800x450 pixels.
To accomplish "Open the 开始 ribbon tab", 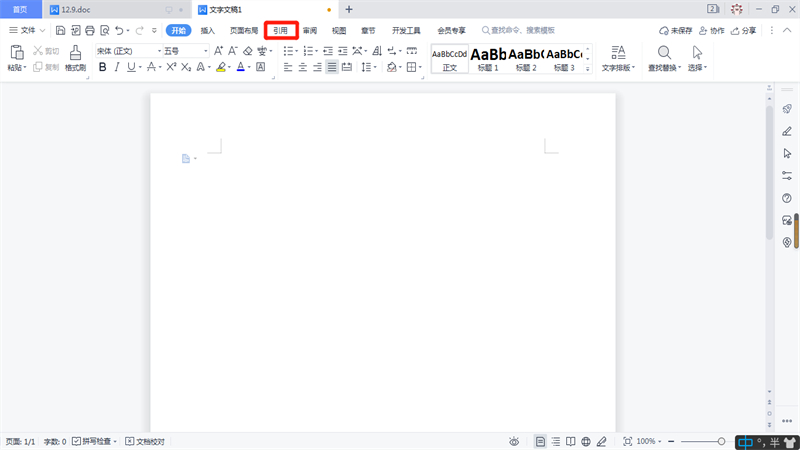I will (179, 31).
